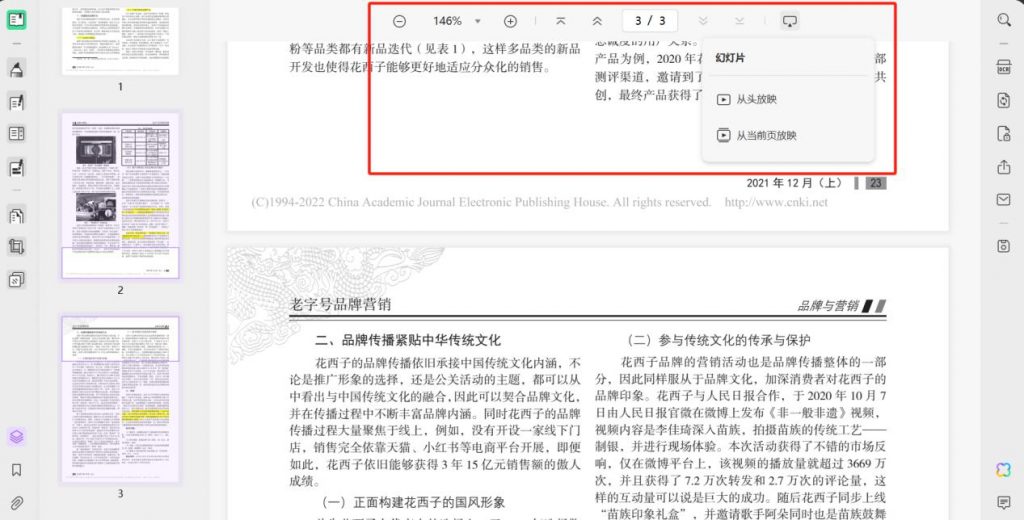Image resolution: width=1024 pixels, height=520 pixels.
Task: Go to the previous page
Action: [x=597, y=21]
